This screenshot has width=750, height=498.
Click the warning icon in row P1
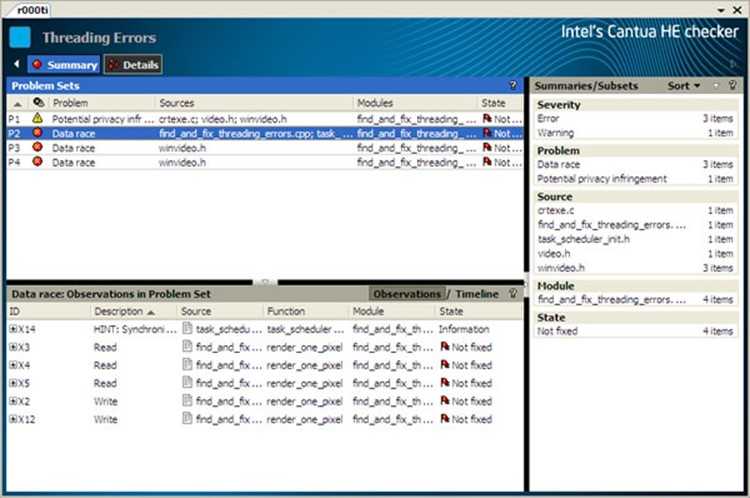coord(37,118)
